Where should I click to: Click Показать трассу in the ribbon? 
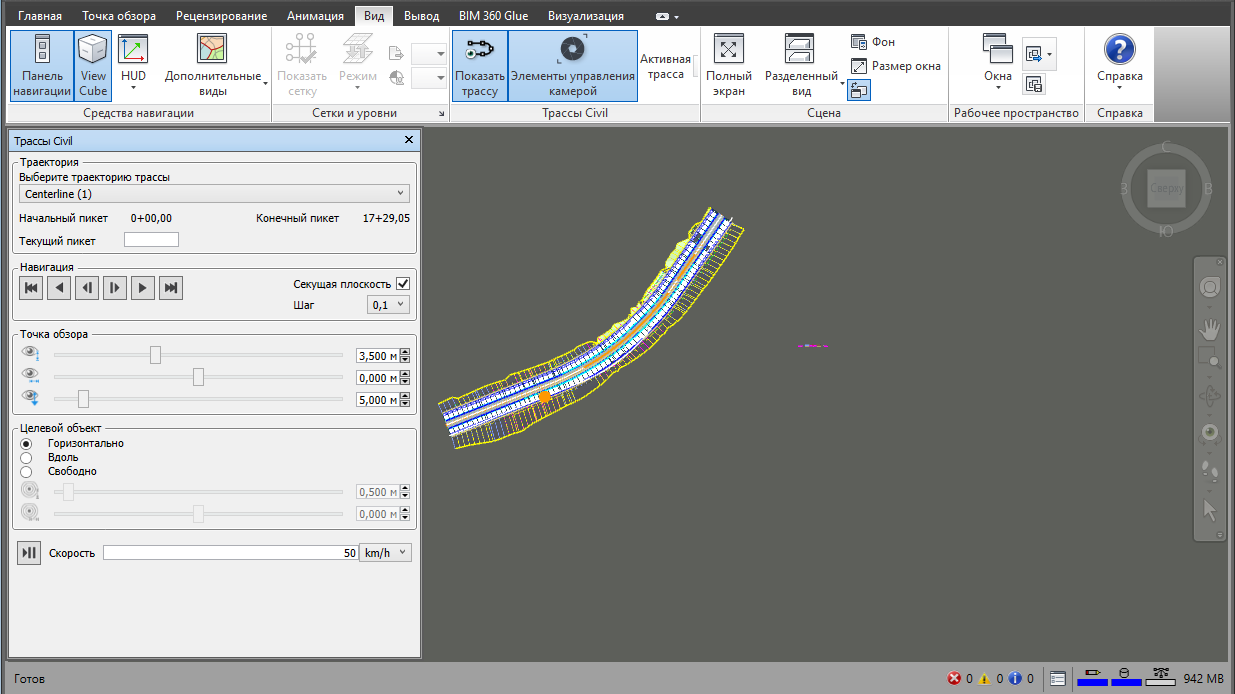click(480, 66)
